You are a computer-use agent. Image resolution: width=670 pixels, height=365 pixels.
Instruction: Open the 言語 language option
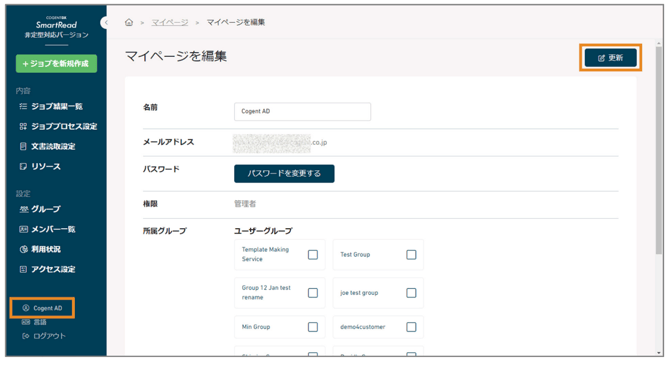click(40, 322)
